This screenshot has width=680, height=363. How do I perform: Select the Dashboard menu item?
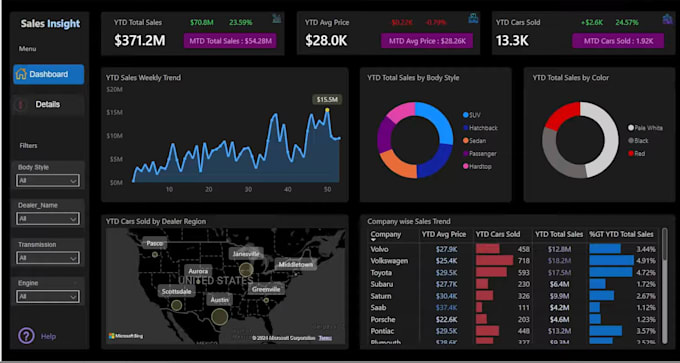[49, 74]
